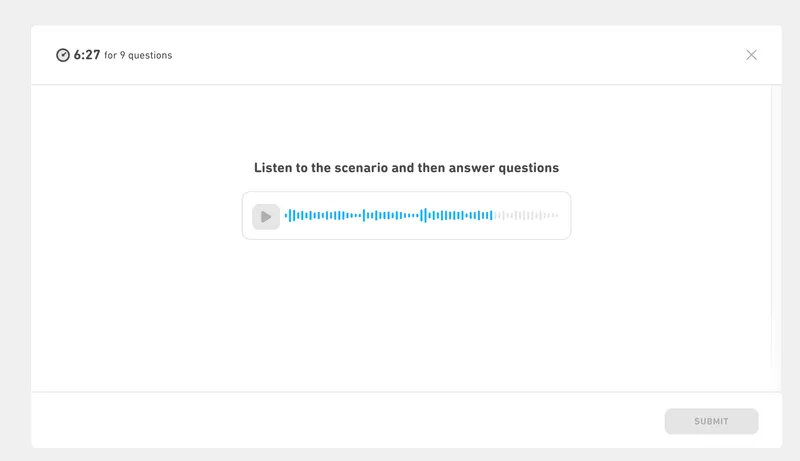Seek to the grey unplayed waveform section
Viewport: 800px width, 461px height.
pyautogui.click(x=528, y=215)
